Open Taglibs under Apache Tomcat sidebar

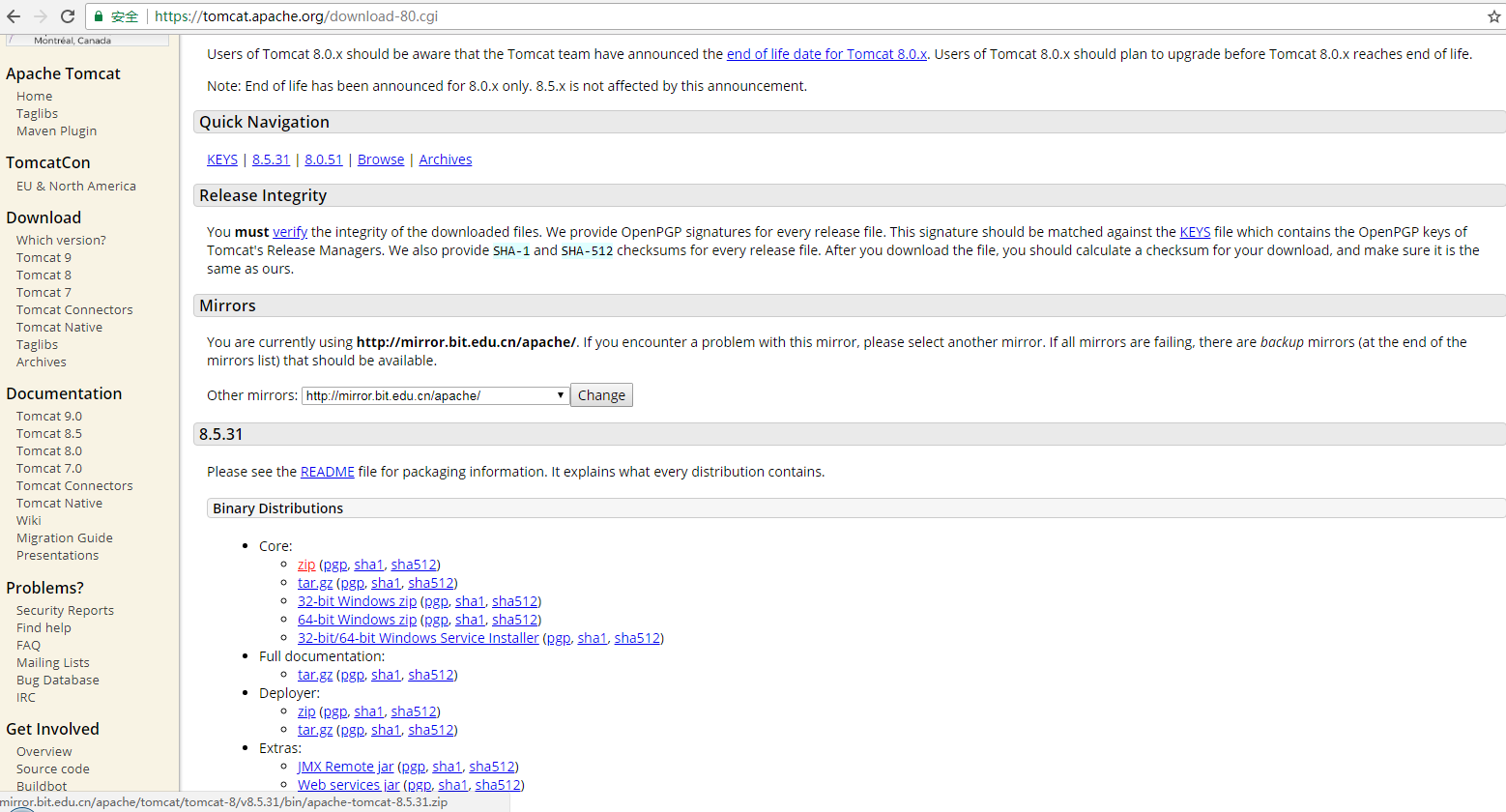coord(37,113)
